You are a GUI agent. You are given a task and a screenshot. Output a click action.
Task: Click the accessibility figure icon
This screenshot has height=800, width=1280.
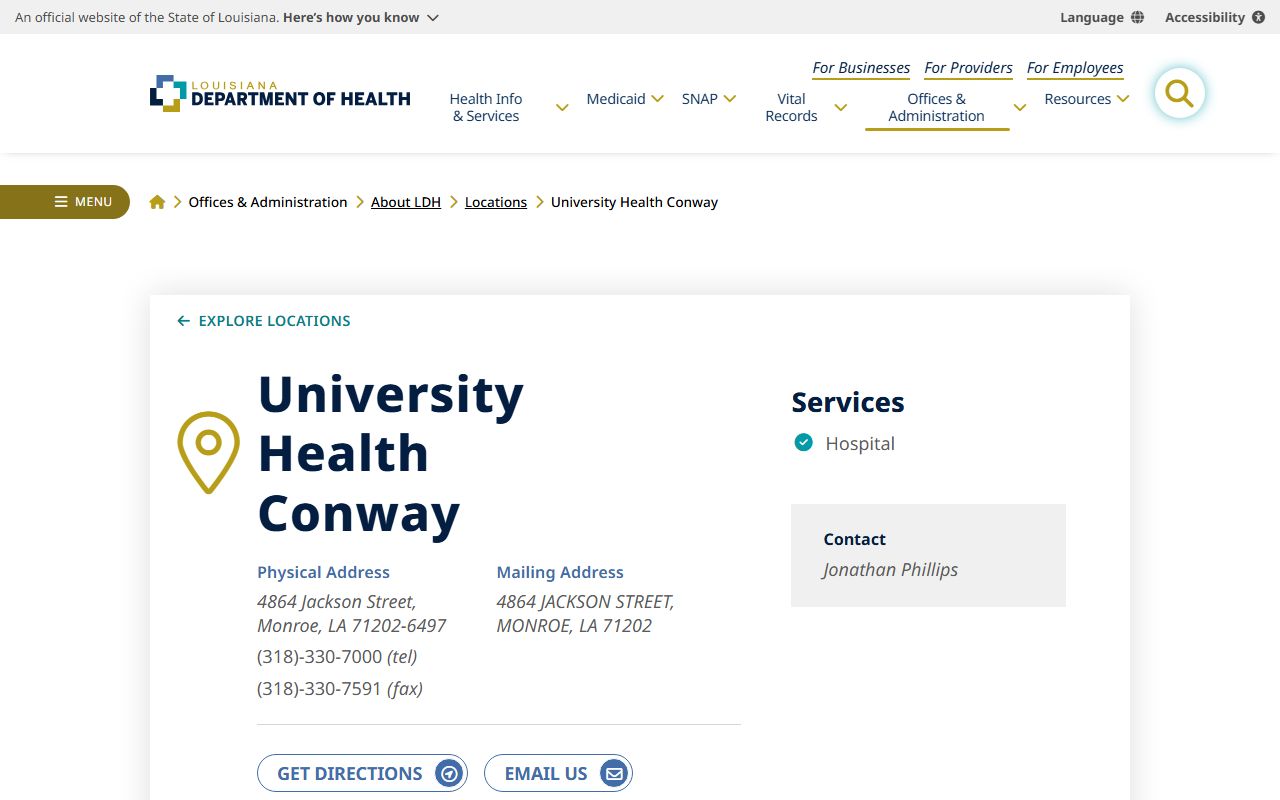[1258, 17]
